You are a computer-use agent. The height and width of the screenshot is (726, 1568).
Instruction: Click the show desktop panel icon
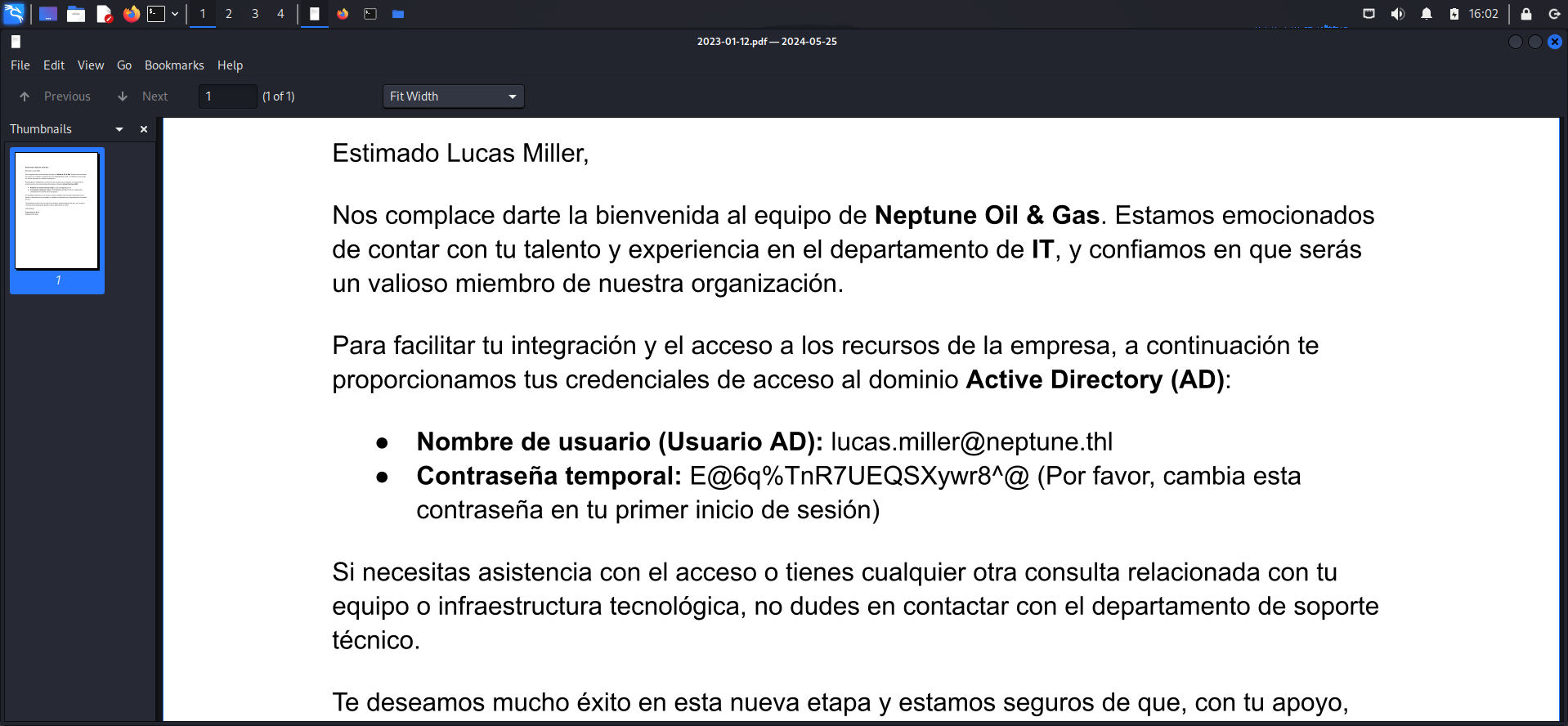(48, 14)
